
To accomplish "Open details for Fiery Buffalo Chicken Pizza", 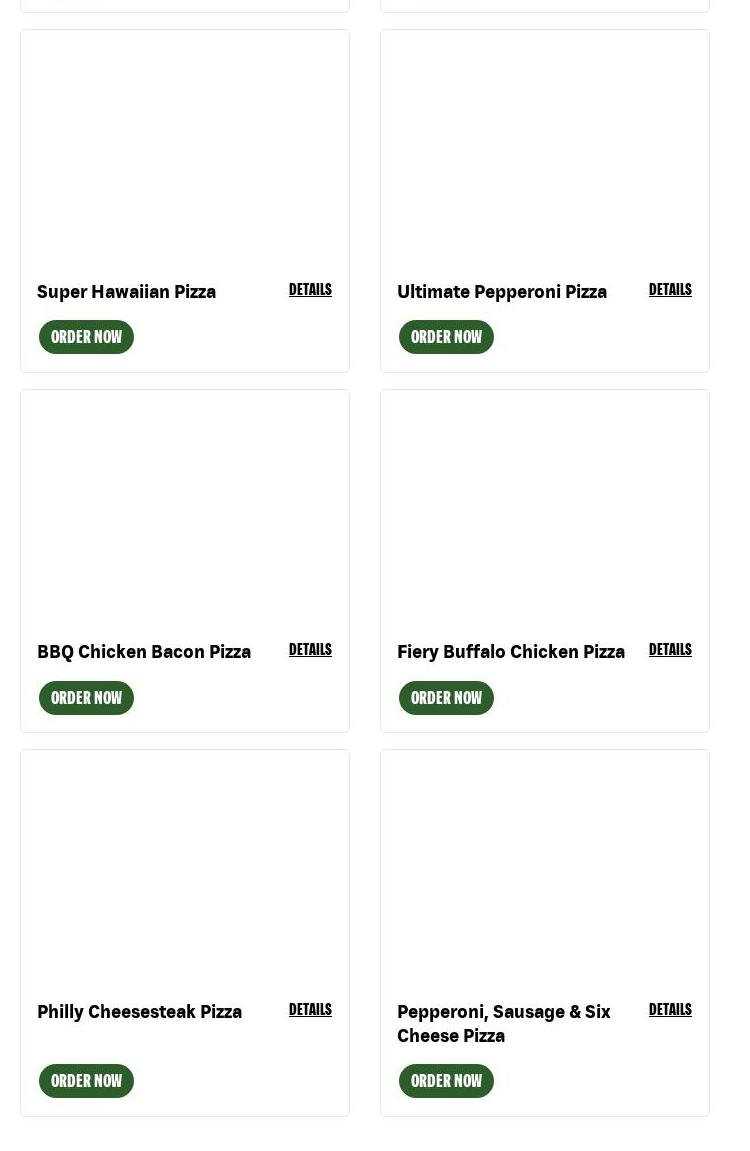I will pos(670,649).
